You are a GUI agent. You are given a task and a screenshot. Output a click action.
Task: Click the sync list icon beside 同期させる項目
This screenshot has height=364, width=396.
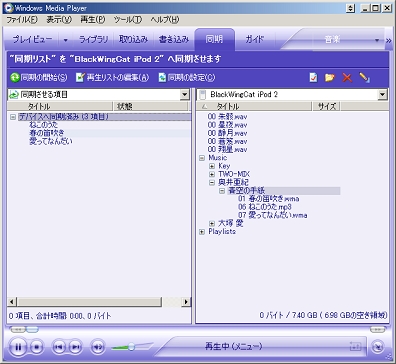coord(14,95)
